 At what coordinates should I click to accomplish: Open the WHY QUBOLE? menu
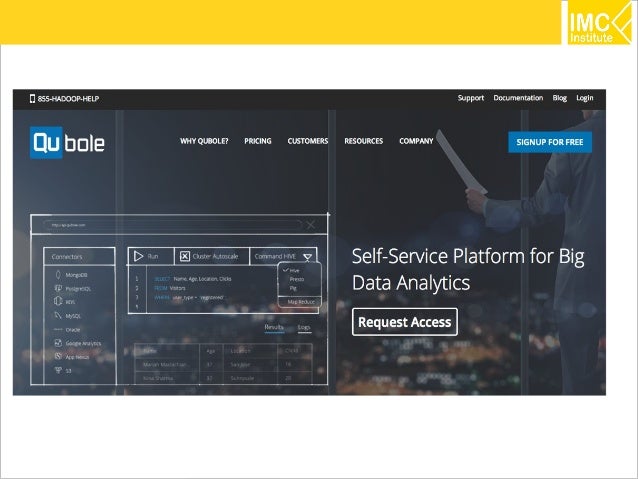coord(204,141)
